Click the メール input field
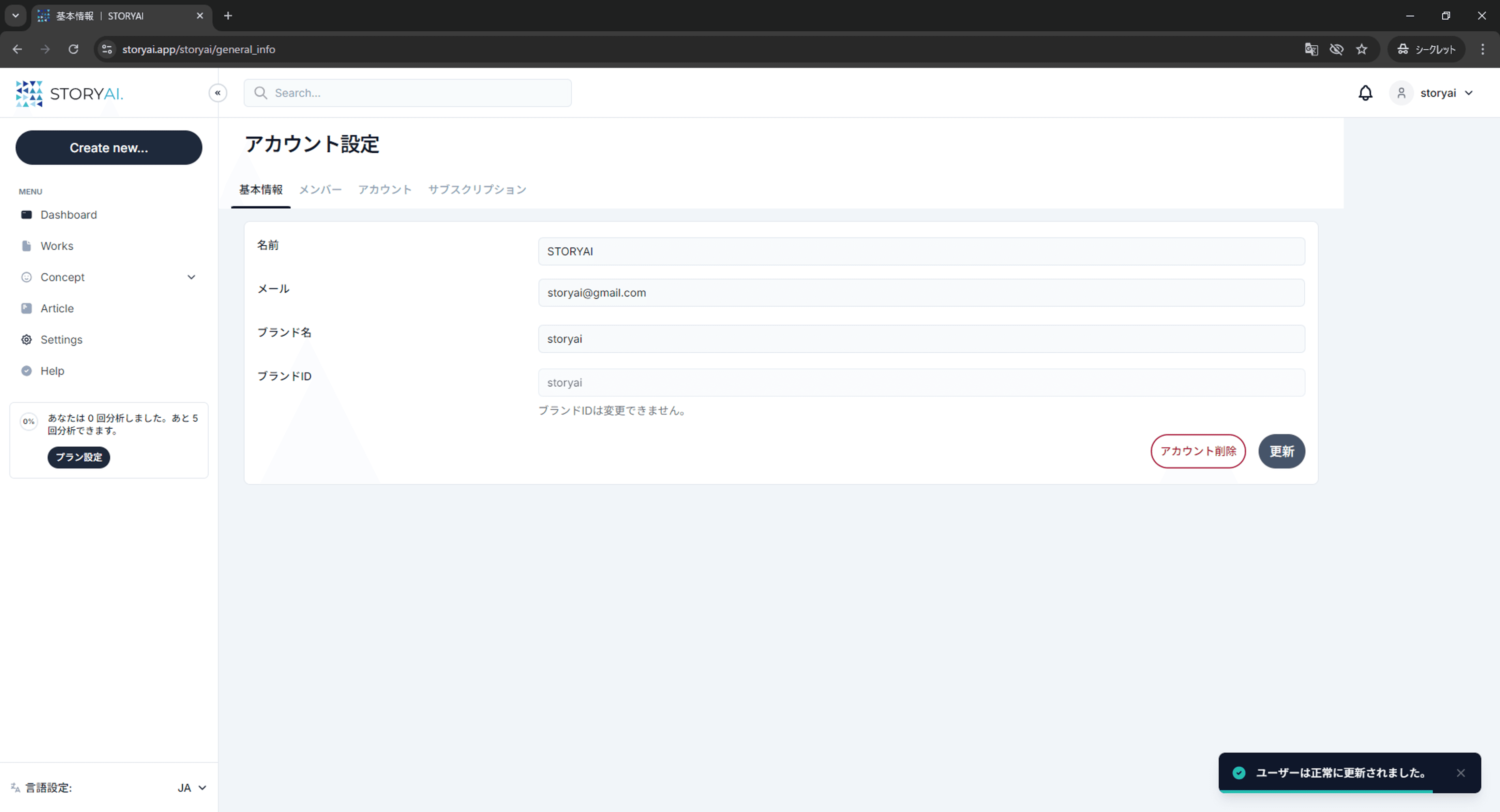1500x812 pixels. click(x=921, y=293)
